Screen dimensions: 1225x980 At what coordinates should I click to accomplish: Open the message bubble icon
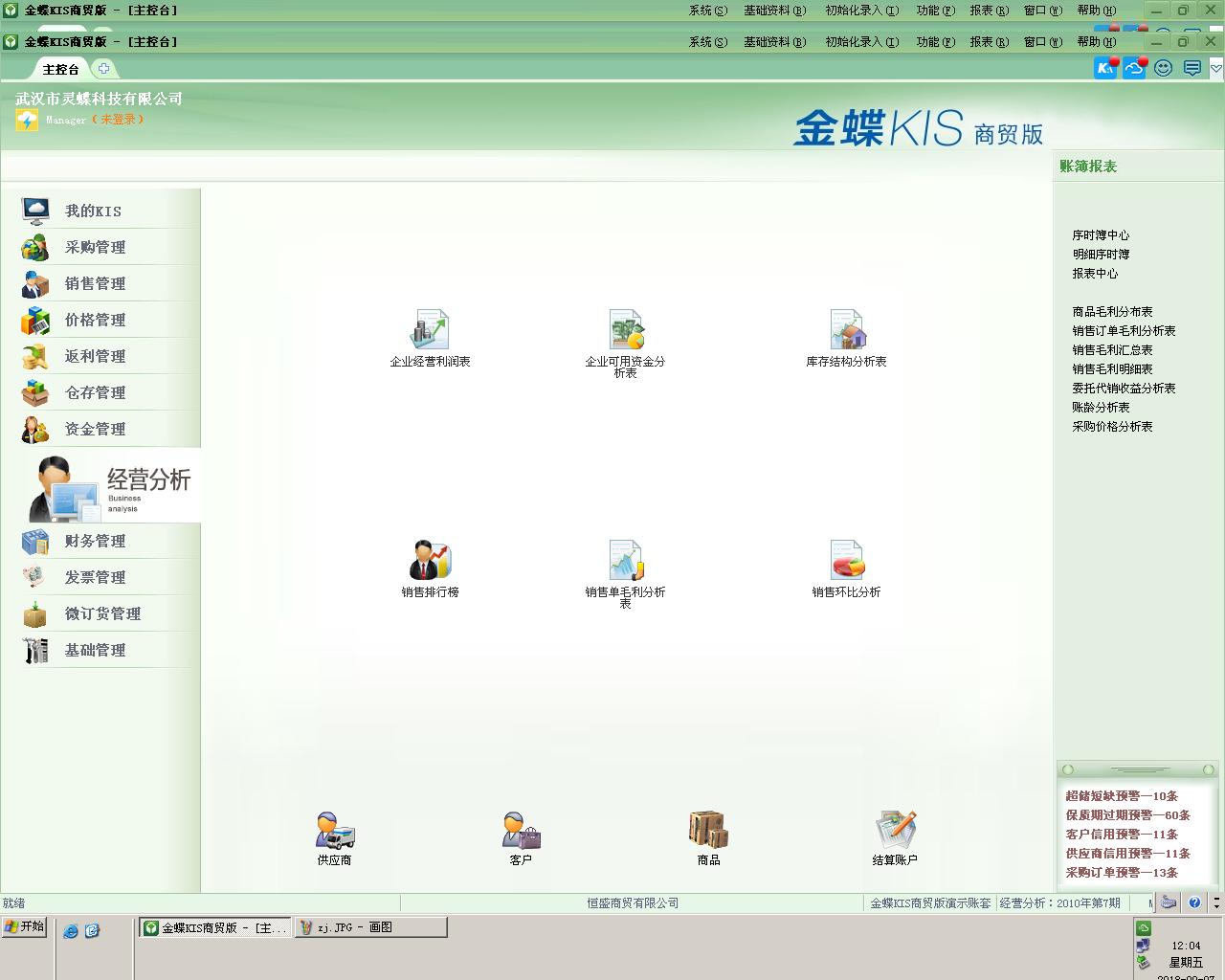tap(1192, 68)
